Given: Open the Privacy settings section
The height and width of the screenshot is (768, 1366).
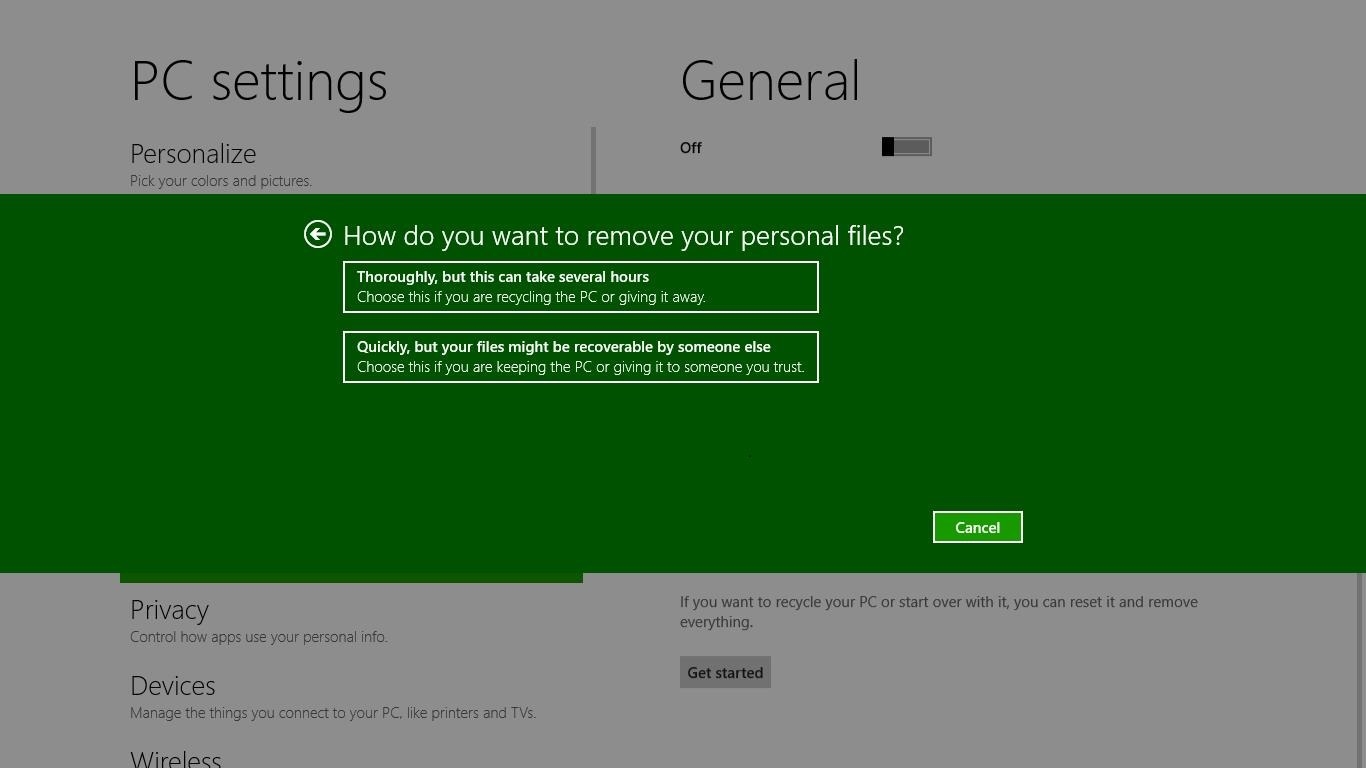Looking at the screenshot, I should pyautogui.click(x=169, y=609).
